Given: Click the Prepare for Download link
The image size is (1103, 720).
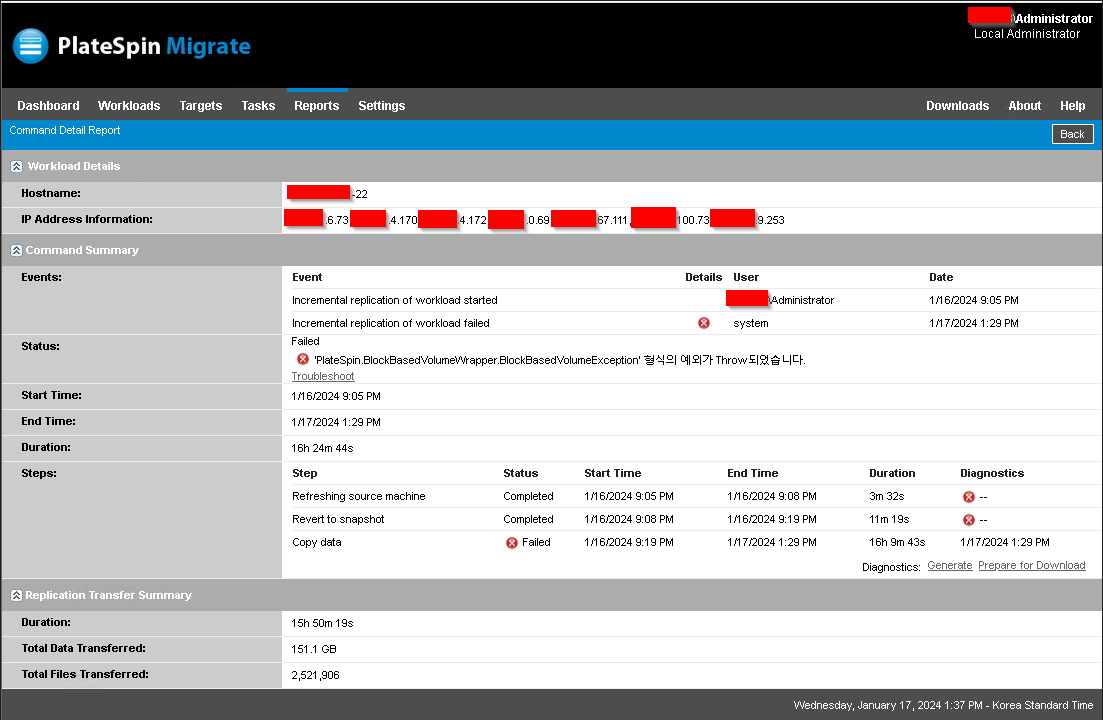Looking at the screenshot, I should click(1031, 565).
